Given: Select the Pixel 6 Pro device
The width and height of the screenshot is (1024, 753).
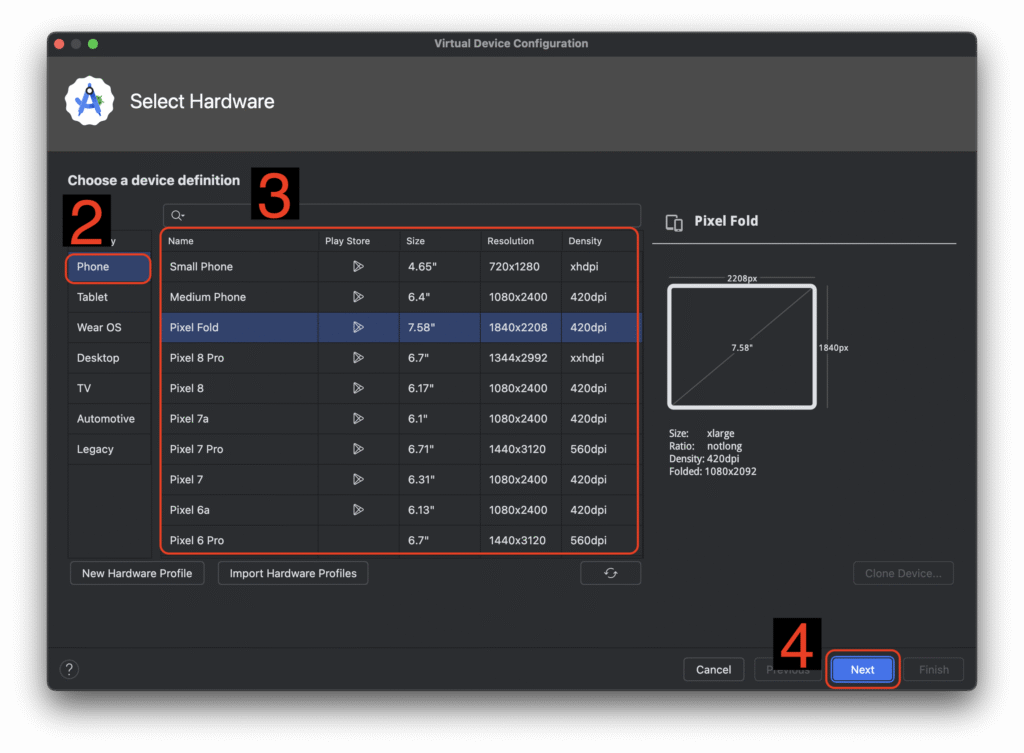Looking at the screenshot, I should click(x=197, y=540).
